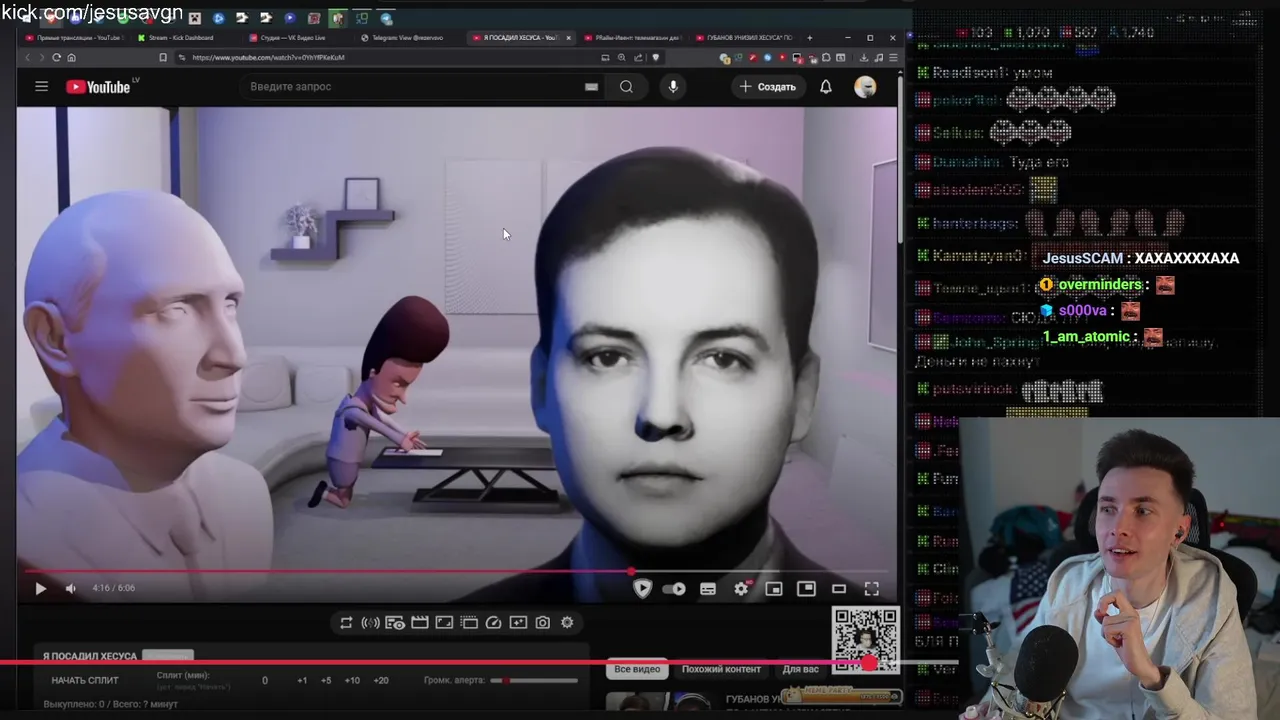Close the 'Я ПОСАДИЛ ХЕСУСА' browser tab

(x=569, y=38)
